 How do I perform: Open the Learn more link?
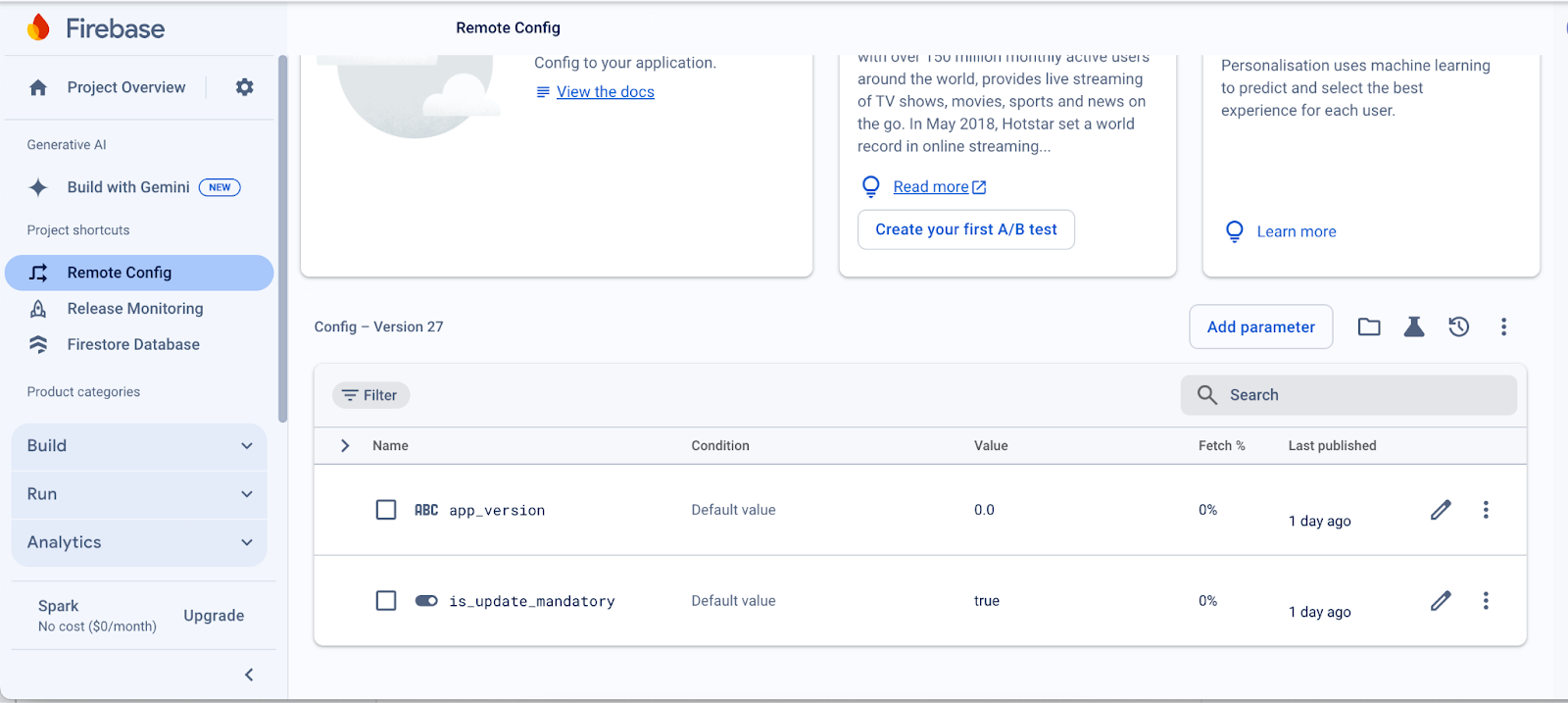pos(1297,231)
